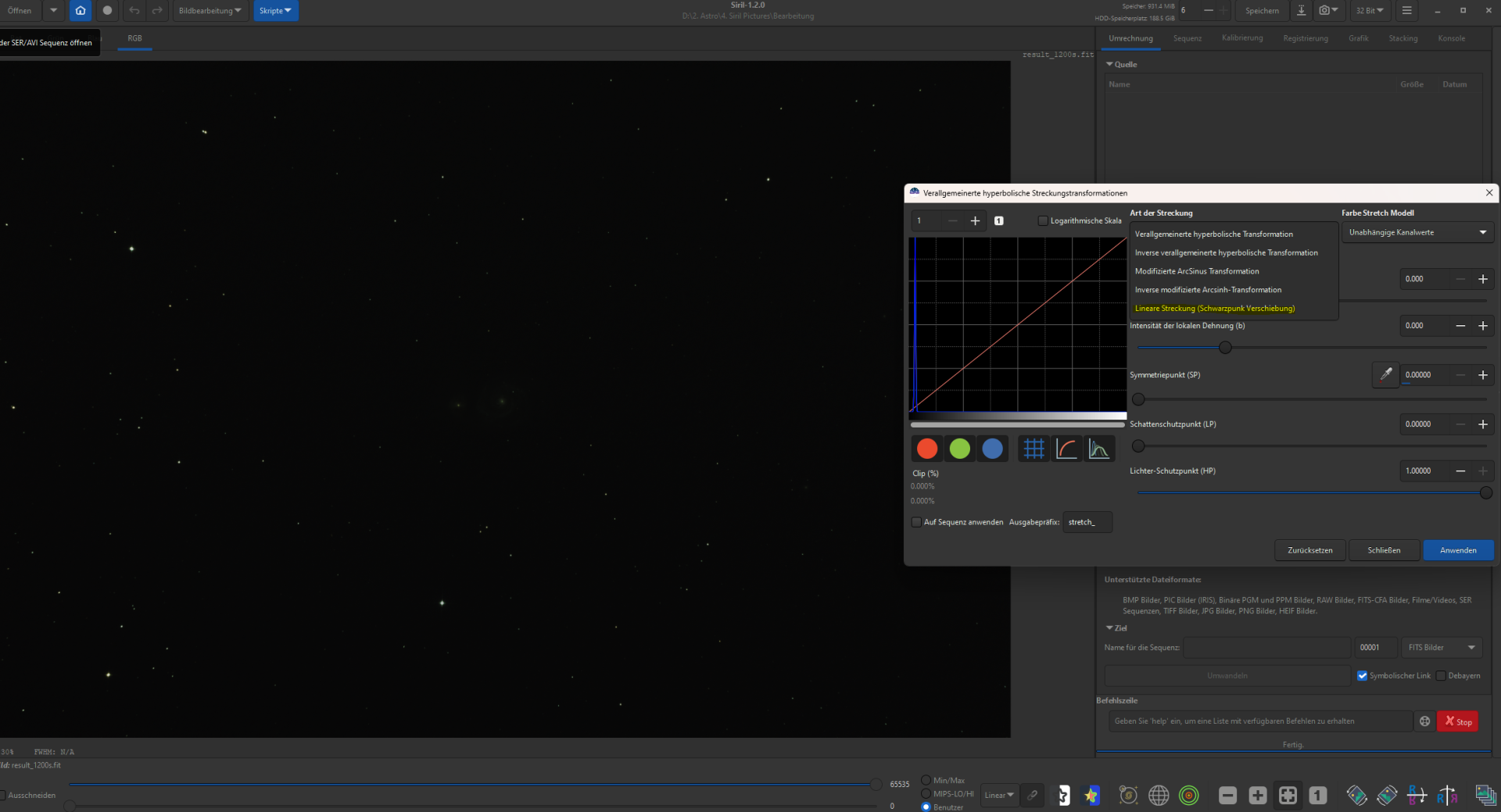Expand the Bildbearbeitung menu
This screenshot has height=812, width=1501.
[x=210, y=11]
